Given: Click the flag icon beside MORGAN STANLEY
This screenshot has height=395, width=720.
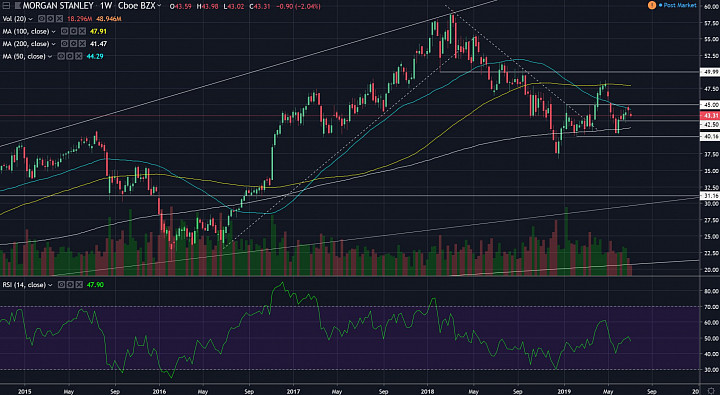Looking at the screenshot, I should pos(18,6).
